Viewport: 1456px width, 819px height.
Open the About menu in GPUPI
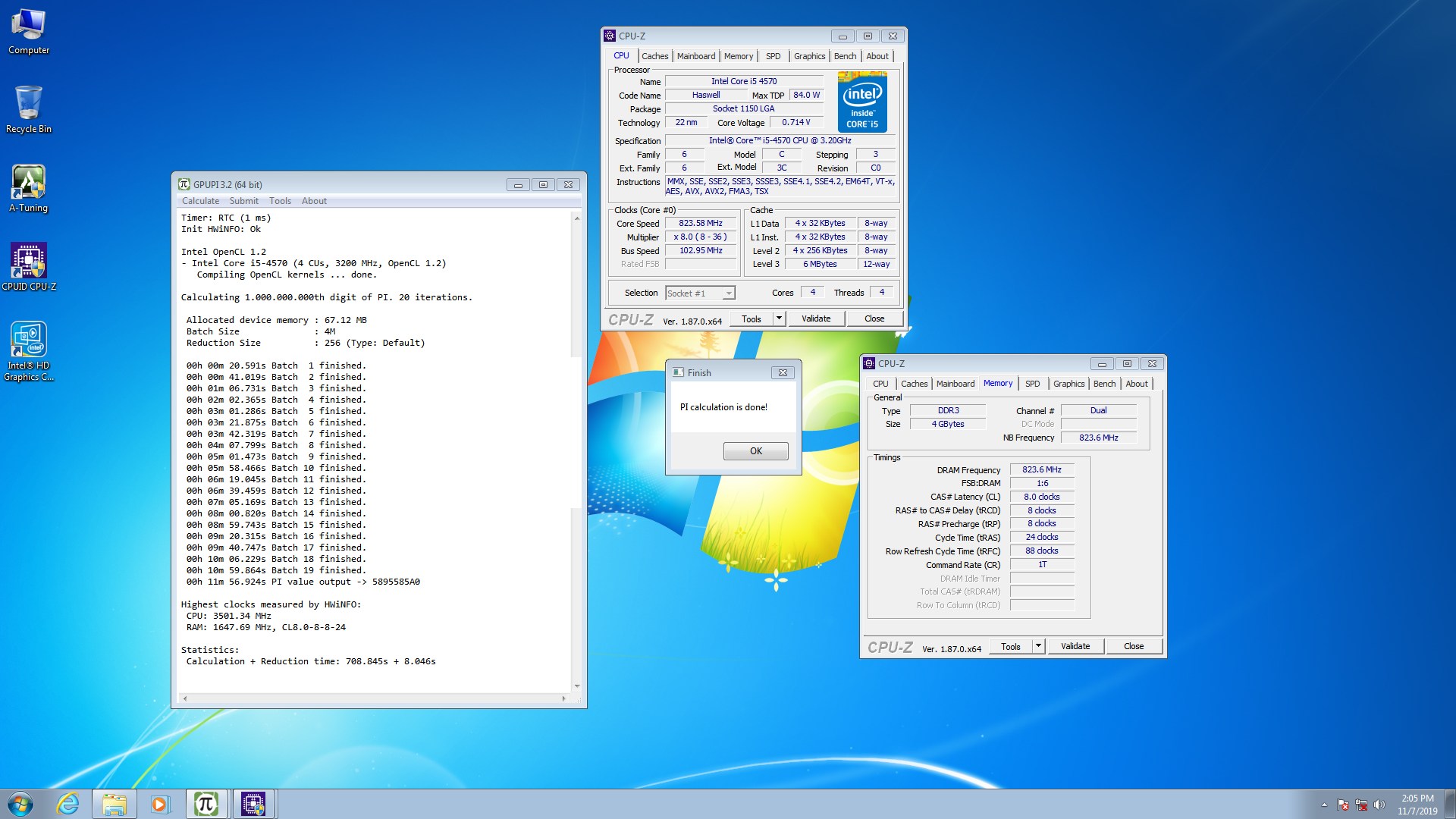point(314,201)
